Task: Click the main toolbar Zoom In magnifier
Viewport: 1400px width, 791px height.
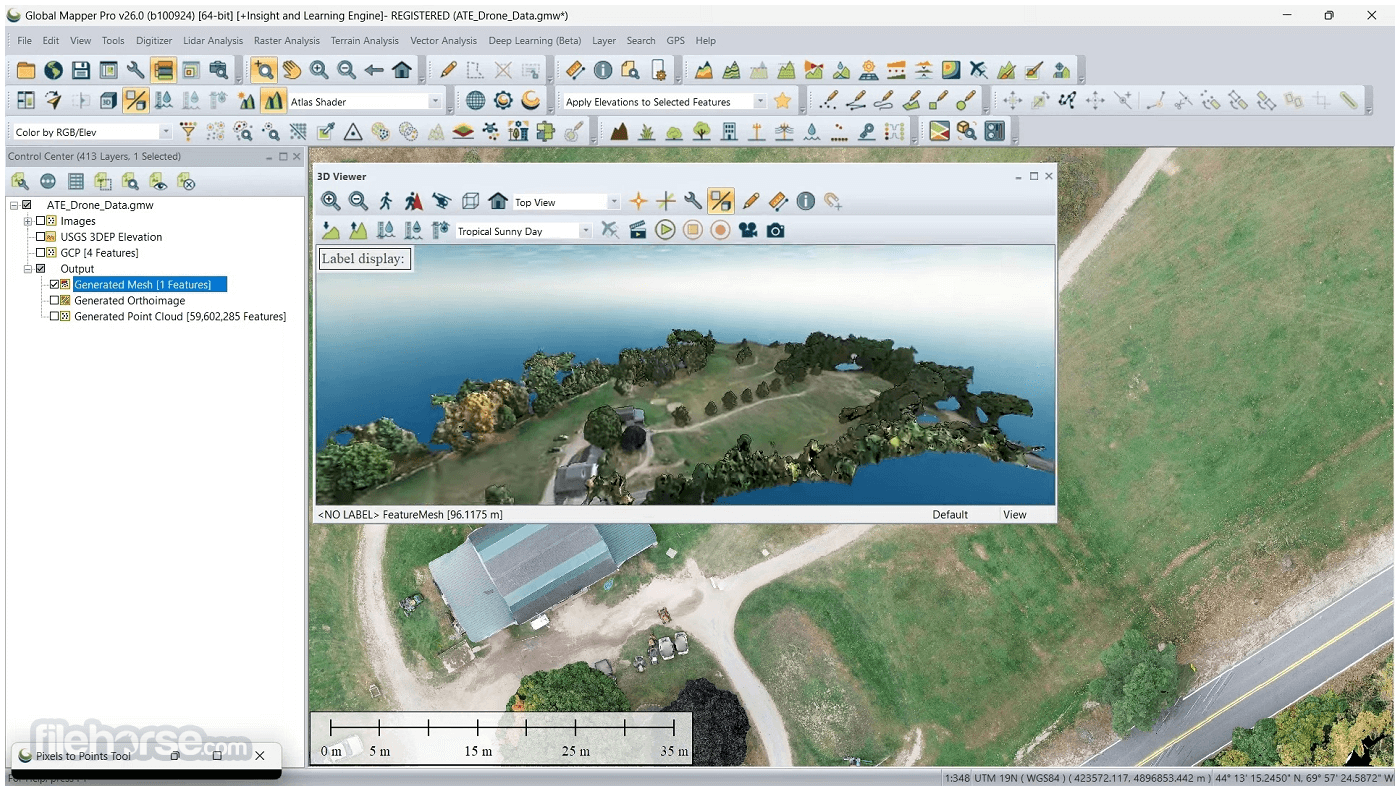Action: 319,70
